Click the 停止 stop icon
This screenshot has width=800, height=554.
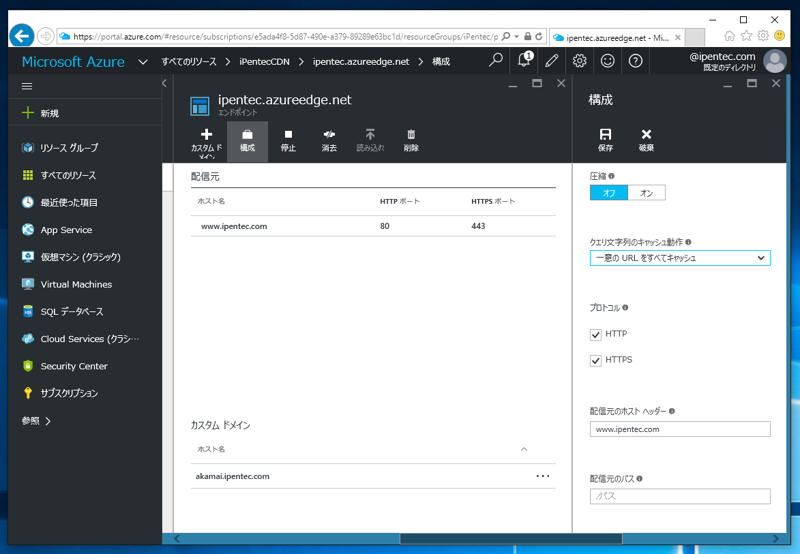pos(288,135)
